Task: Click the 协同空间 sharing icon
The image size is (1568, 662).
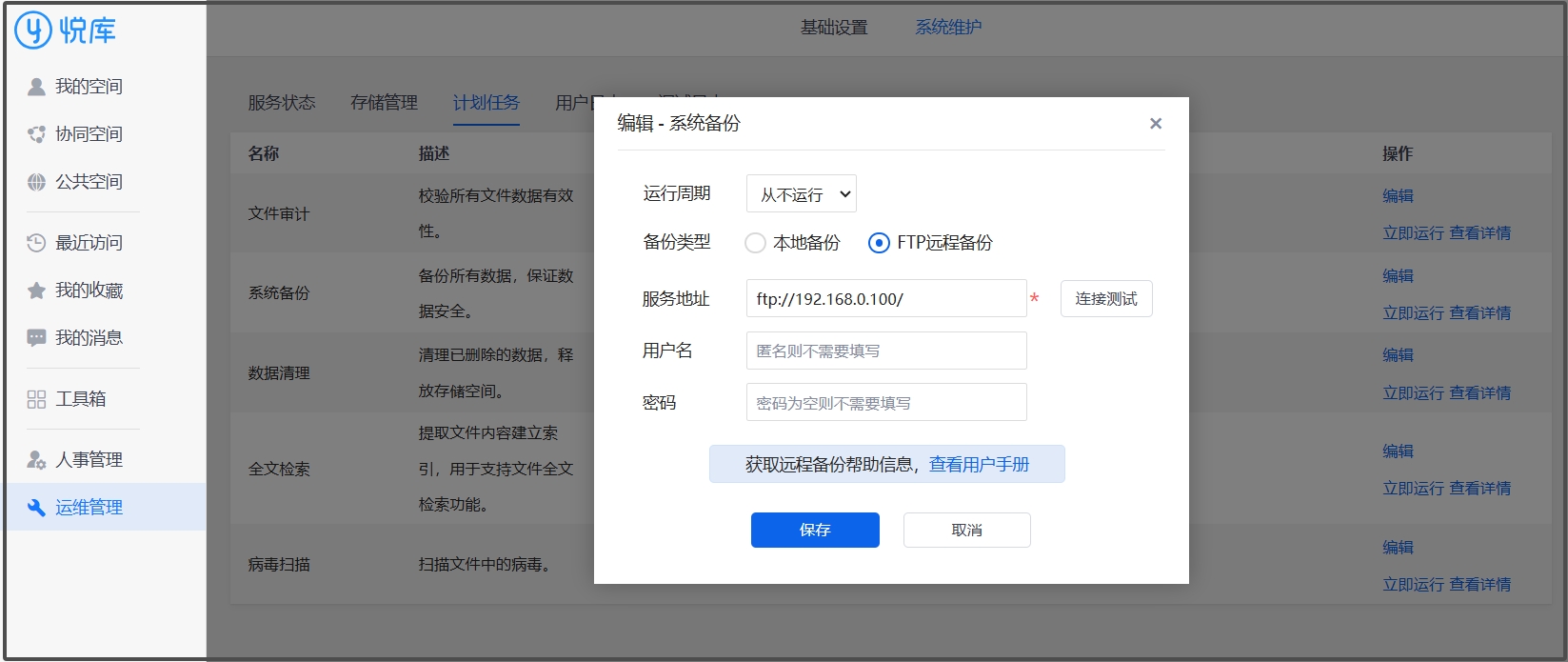Action: [36, 134]
